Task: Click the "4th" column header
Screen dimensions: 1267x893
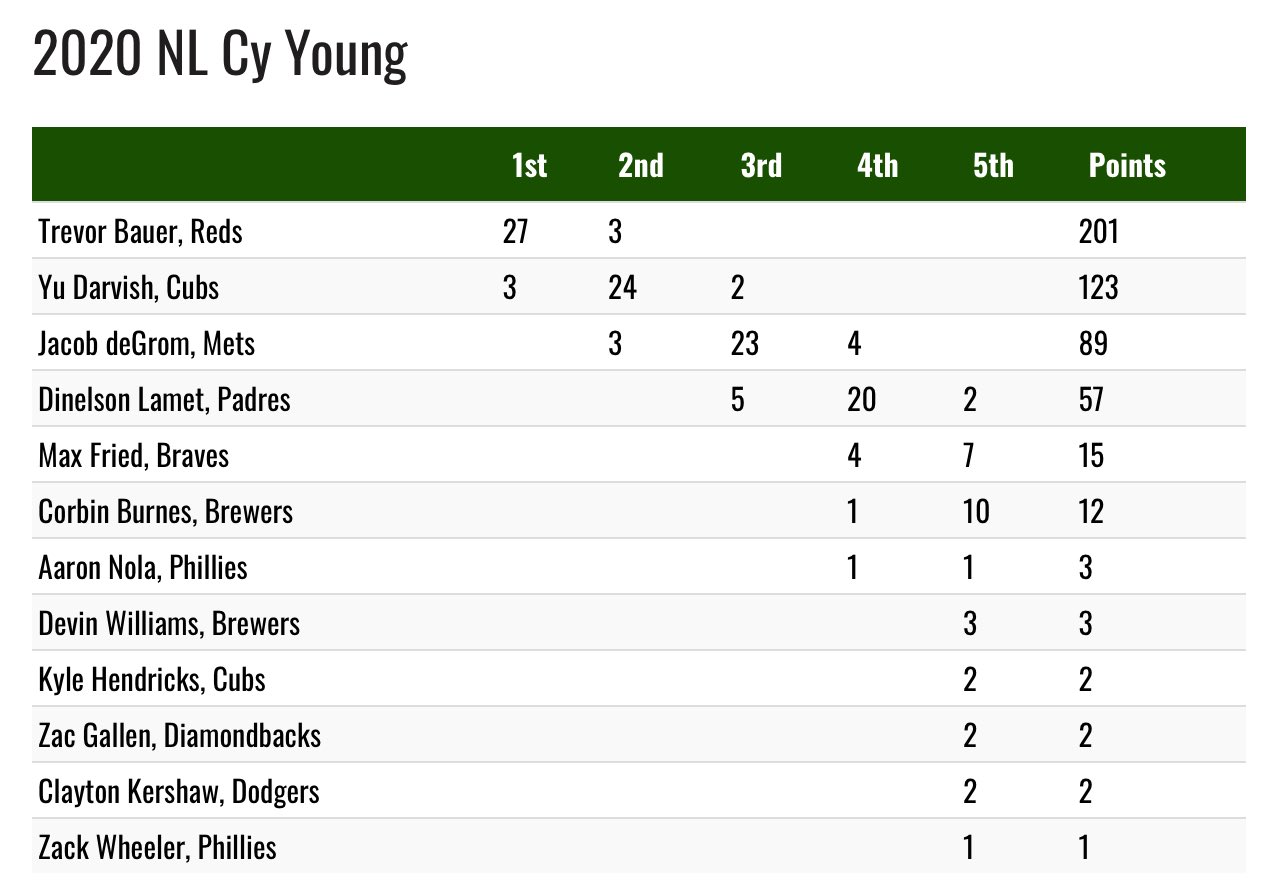Action: [877, 165]
